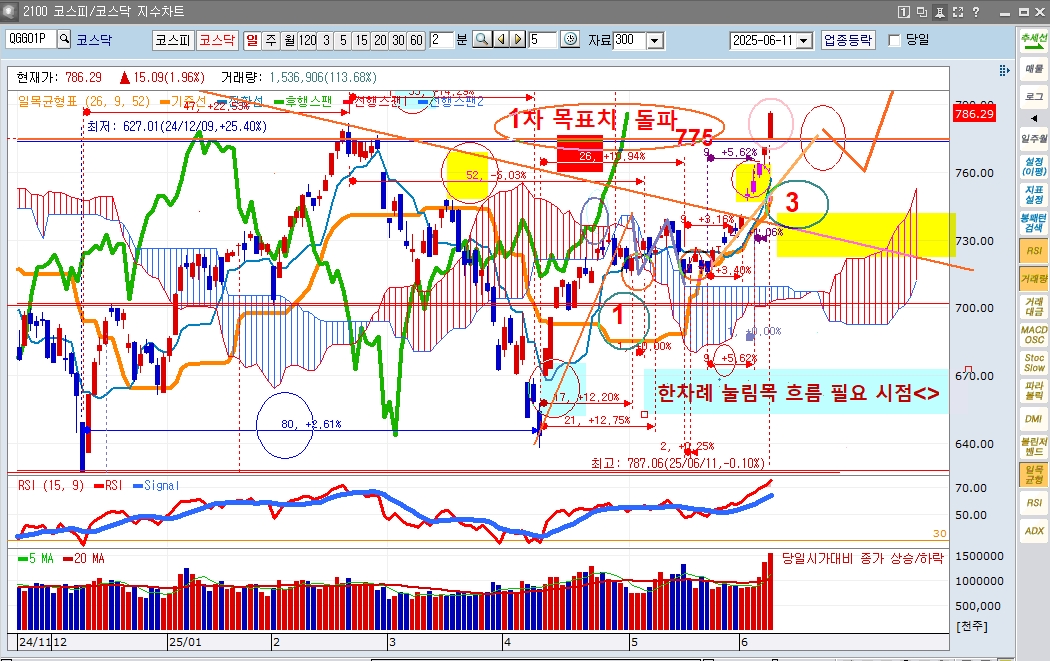Click the left arrow scroll-back icon
1050x661 pixels.
click(500, 40)
